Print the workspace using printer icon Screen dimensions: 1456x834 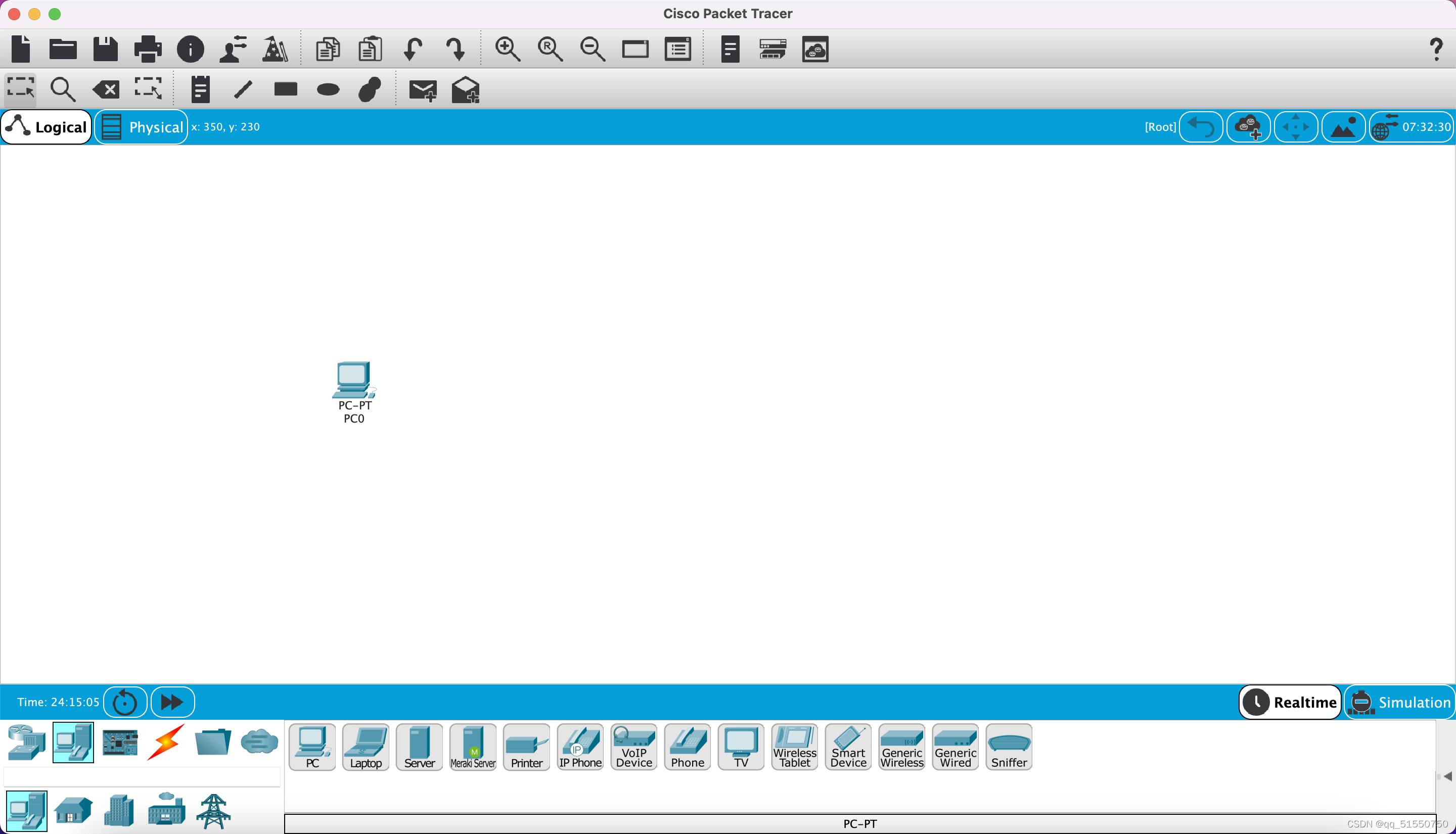(x=148, y=49)
